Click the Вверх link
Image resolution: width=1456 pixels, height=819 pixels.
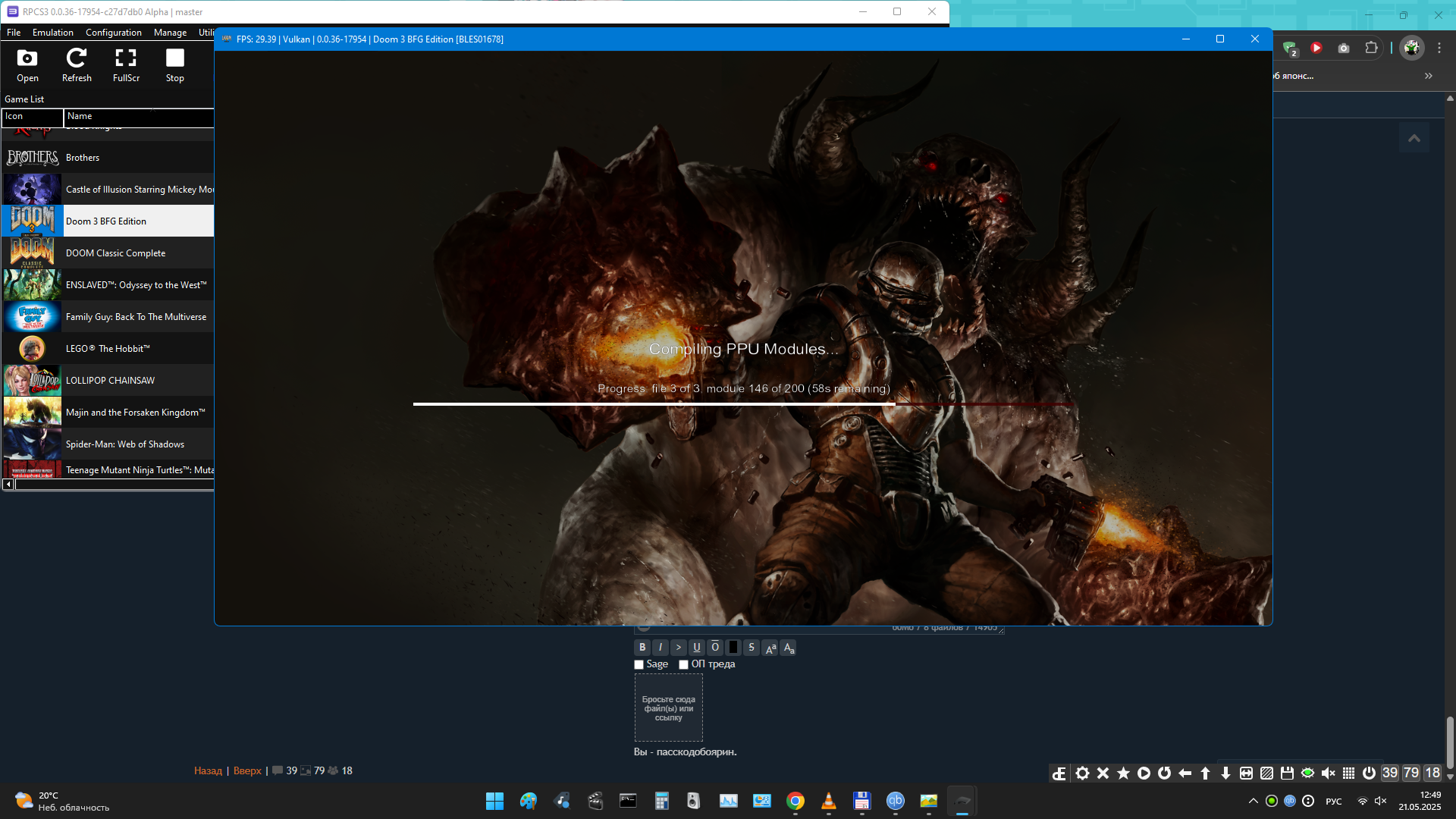point(247,770)
